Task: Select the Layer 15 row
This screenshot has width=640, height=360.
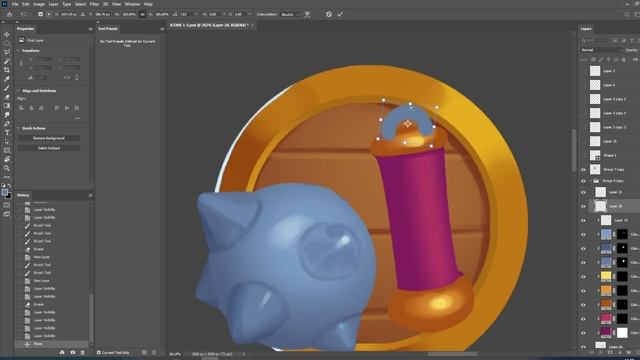Action: (x=610, y=141)
